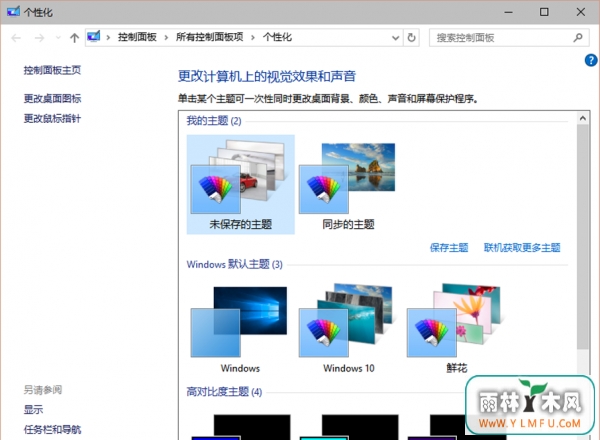
Task: Click the 我的主题 (2) group header
Action: (214, 121)
